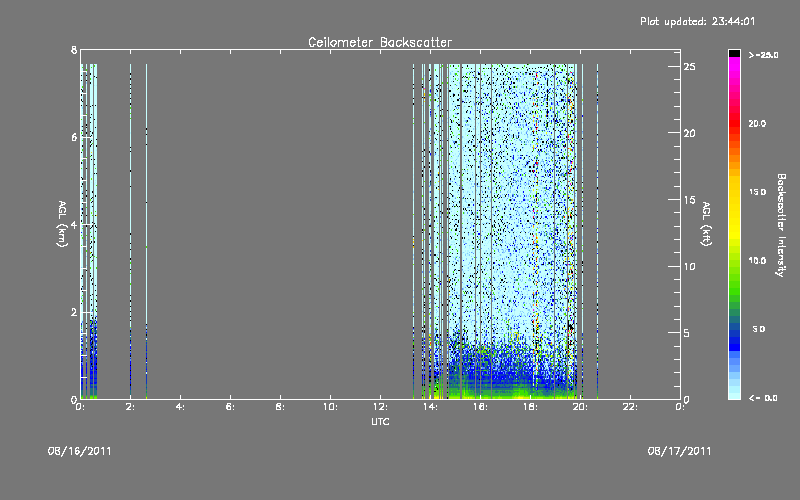The height and width of the screenshot is (500, 800).
Task: Click the "18:" hour tick on UTC axis
Action: point(530,407)
